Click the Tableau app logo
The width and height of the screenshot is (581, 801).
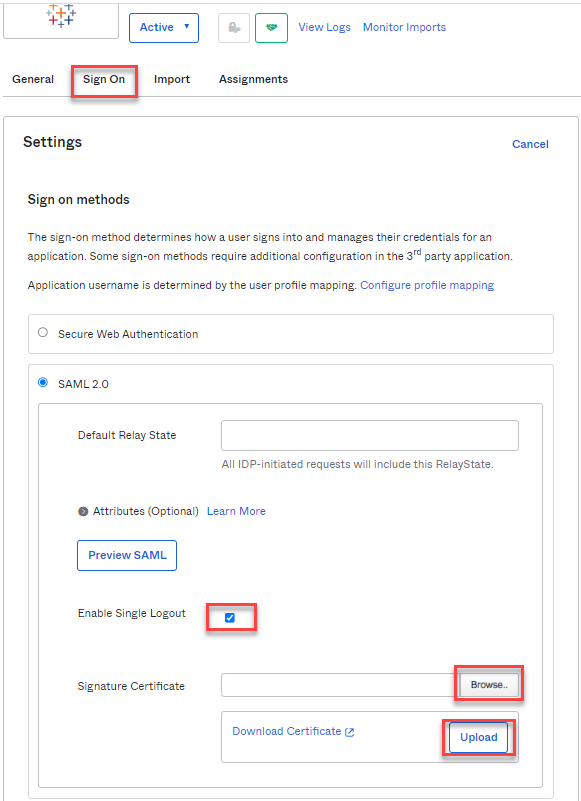point(61,15)
